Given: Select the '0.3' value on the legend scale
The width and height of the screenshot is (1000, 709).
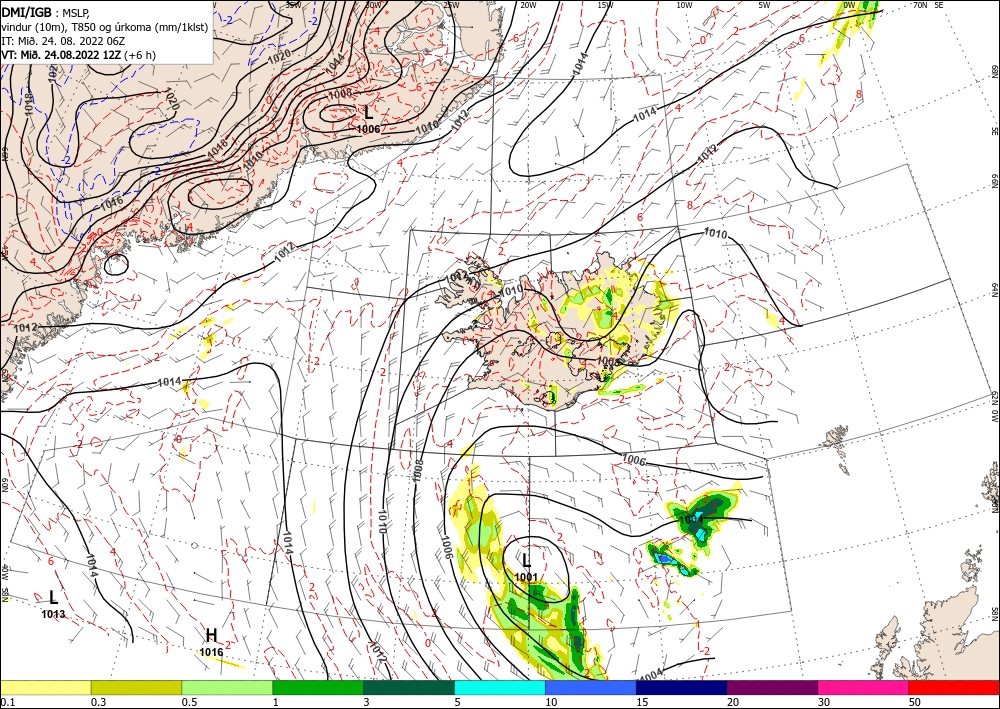Looking at the screenshot, I should pyautogui.click(x=98, y=701).
